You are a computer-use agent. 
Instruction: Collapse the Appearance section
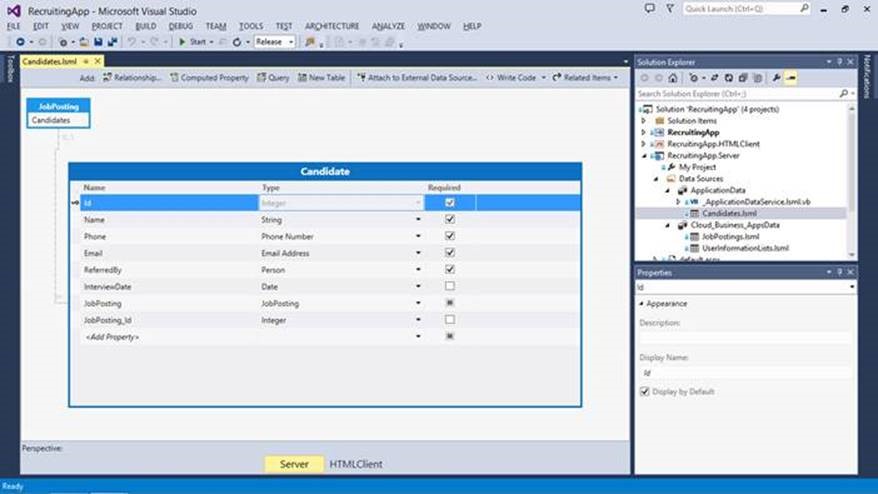[642, 304]
